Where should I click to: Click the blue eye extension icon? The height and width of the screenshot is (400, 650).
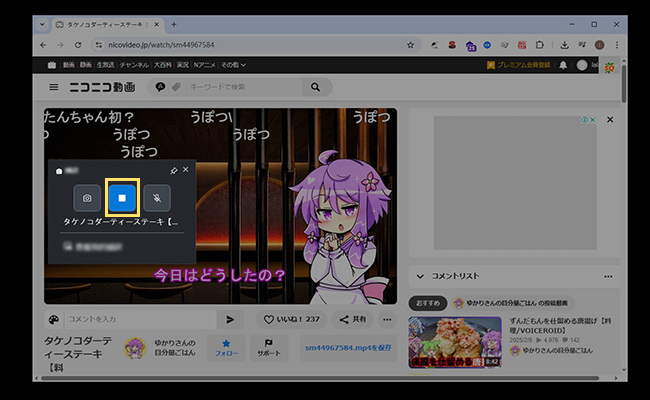[x=487, y=45]
